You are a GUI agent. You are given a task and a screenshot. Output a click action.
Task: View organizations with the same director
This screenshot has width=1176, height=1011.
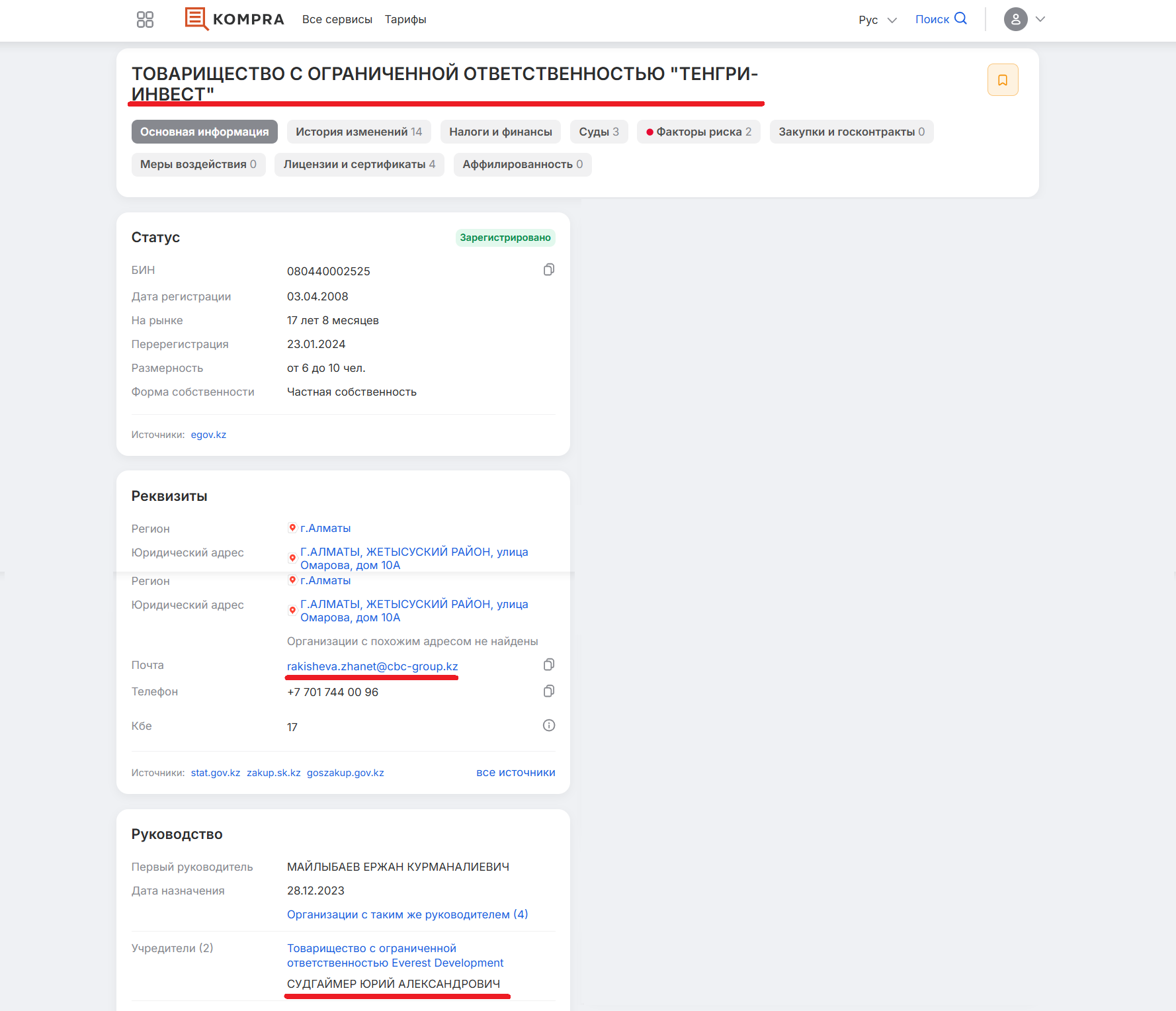(407, 914)
